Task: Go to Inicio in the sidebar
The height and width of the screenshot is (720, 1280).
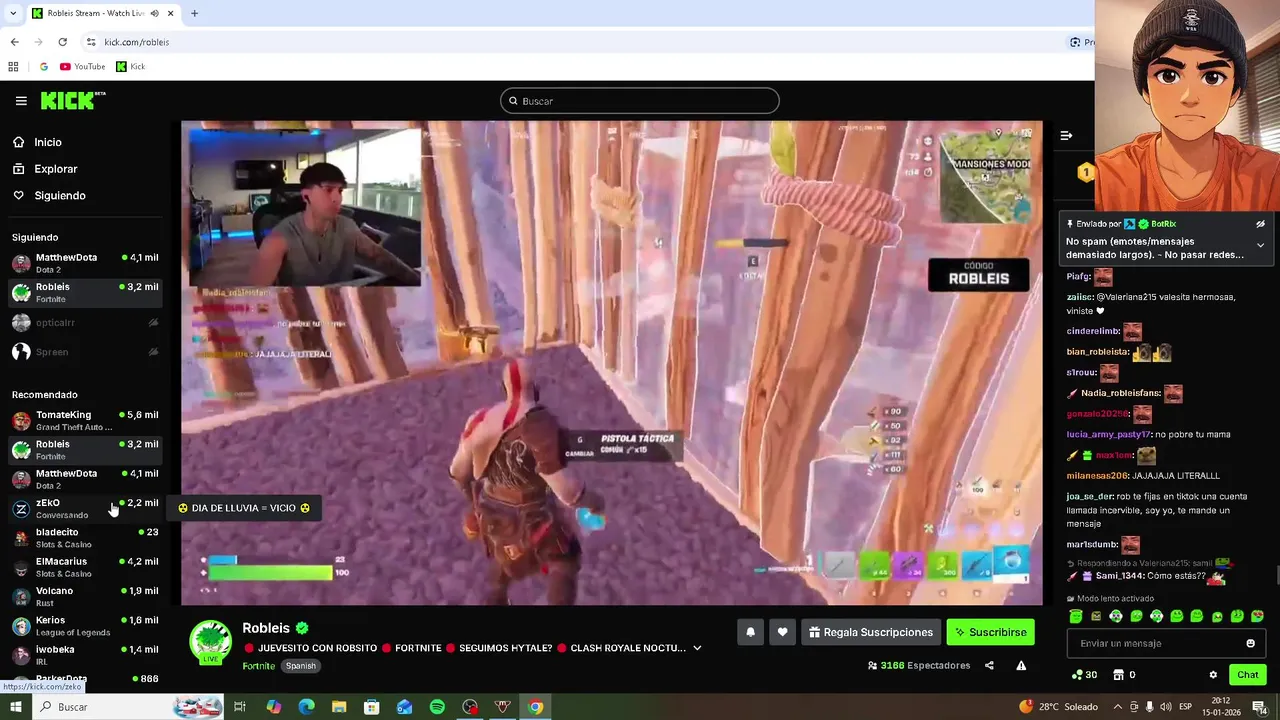Action: click(48, 142)
